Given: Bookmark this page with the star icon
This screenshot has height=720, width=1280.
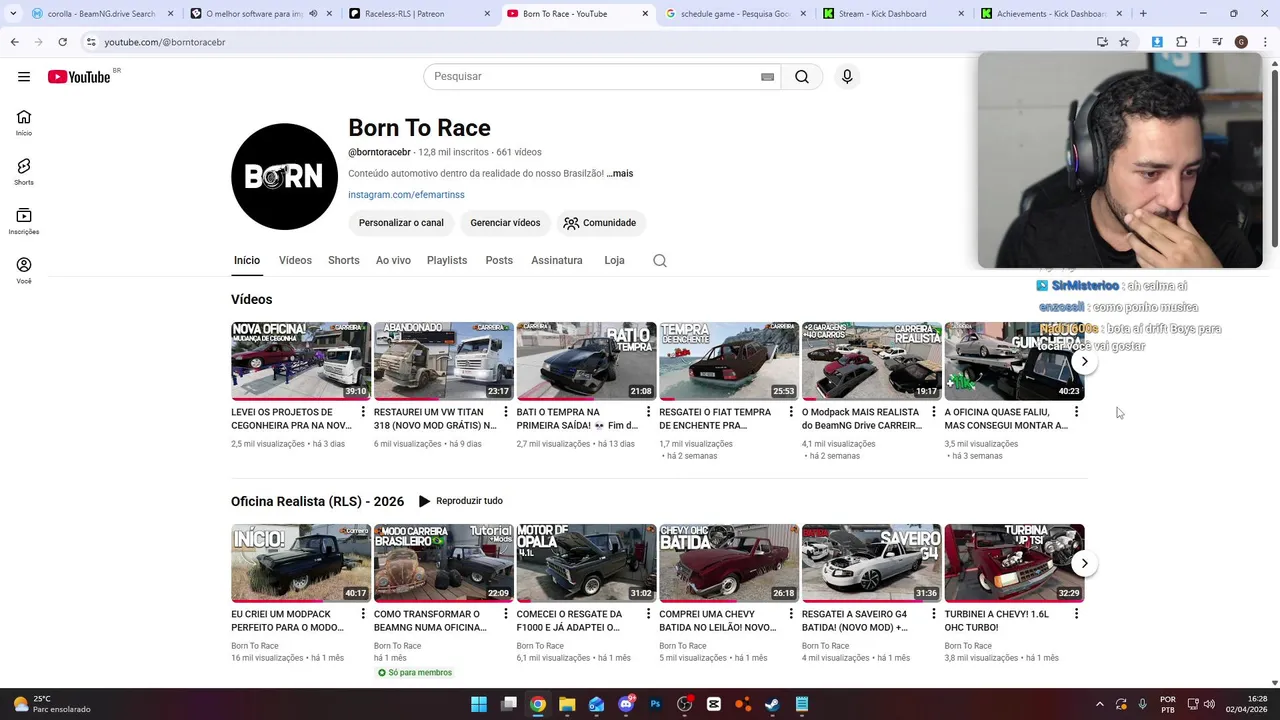Looking at the screenshot, I should [x=1124, y=42].
